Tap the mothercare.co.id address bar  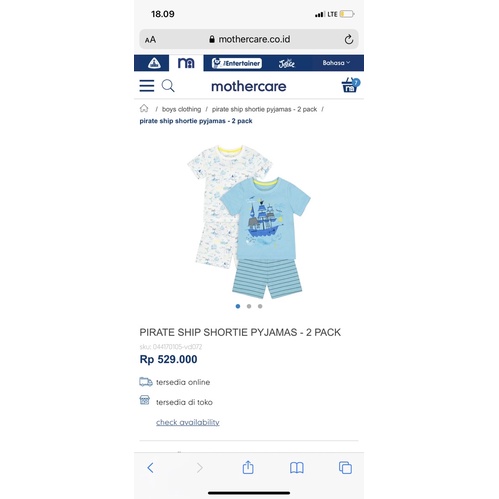click(249, 39)
